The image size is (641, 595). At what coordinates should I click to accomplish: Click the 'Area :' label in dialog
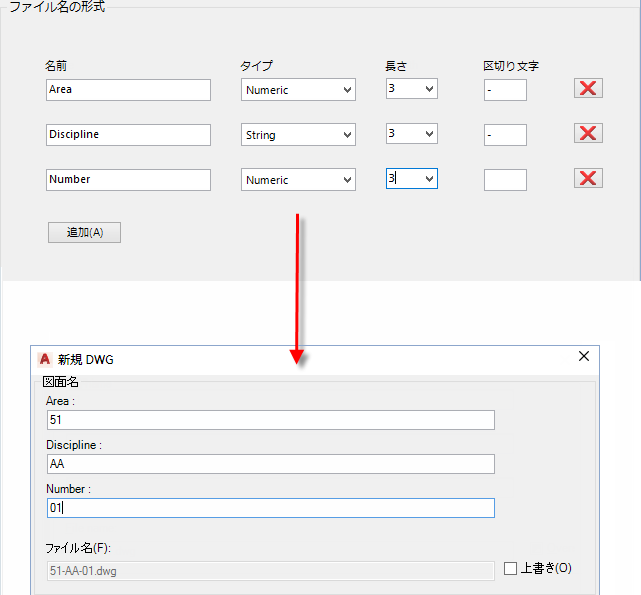click(x=61, y=401)
